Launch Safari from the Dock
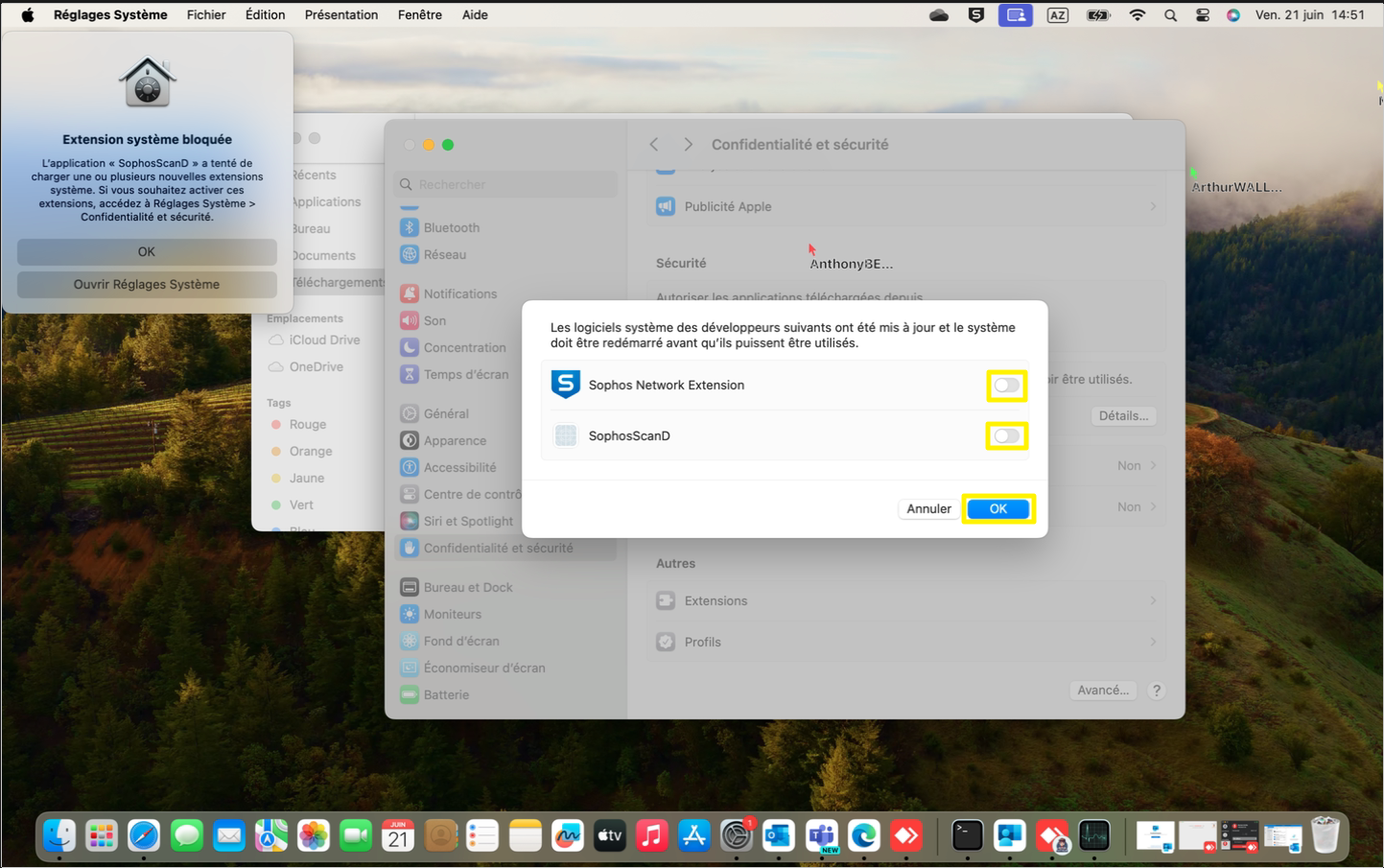 click(x=144, y=835)
